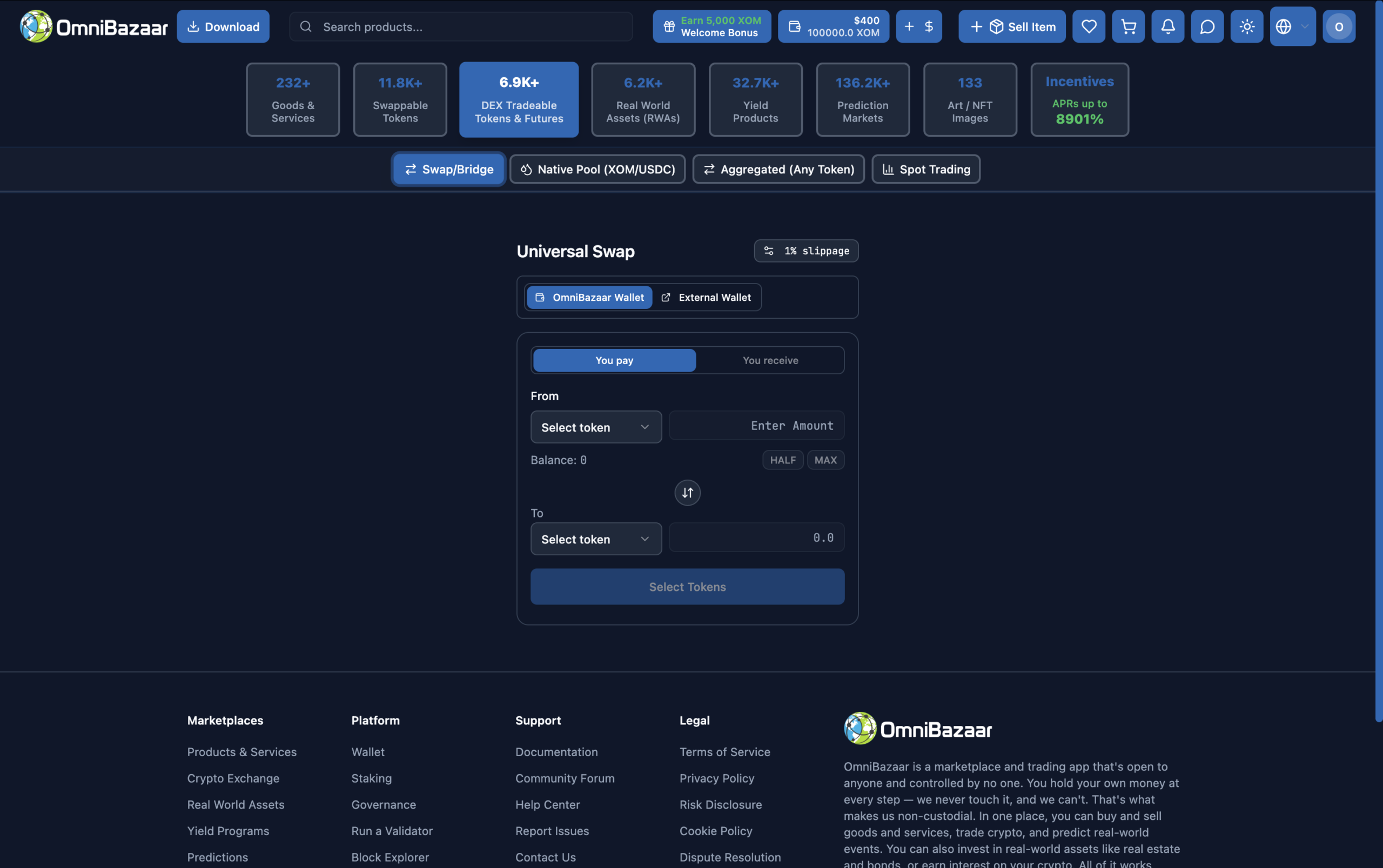The height and width of the screenshot is (868, 1383).
Task: Open Risk Disclosure link
Action: [721, 805]
